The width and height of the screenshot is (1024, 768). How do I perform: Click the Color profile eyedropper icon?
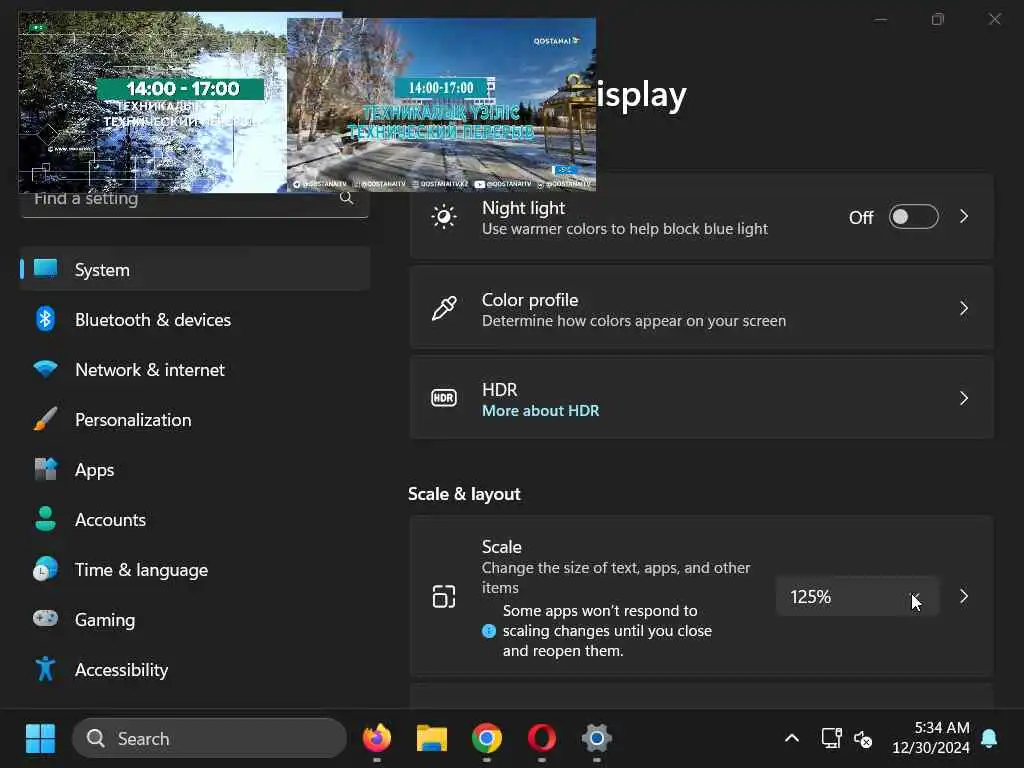point(444,308)
